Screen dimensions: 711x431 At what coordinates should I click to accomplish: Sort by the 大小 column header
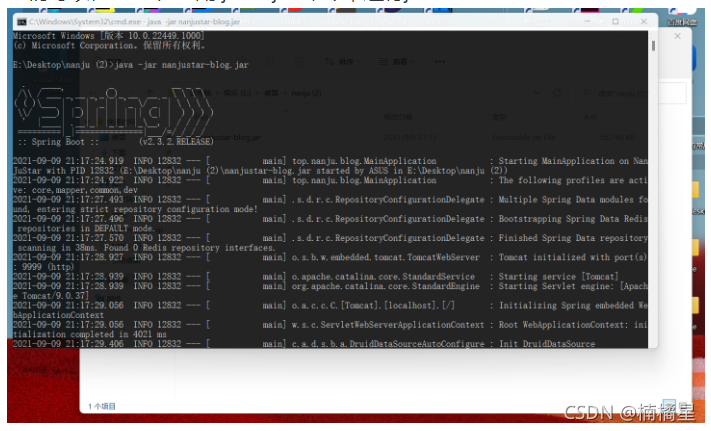click(589, 117)
